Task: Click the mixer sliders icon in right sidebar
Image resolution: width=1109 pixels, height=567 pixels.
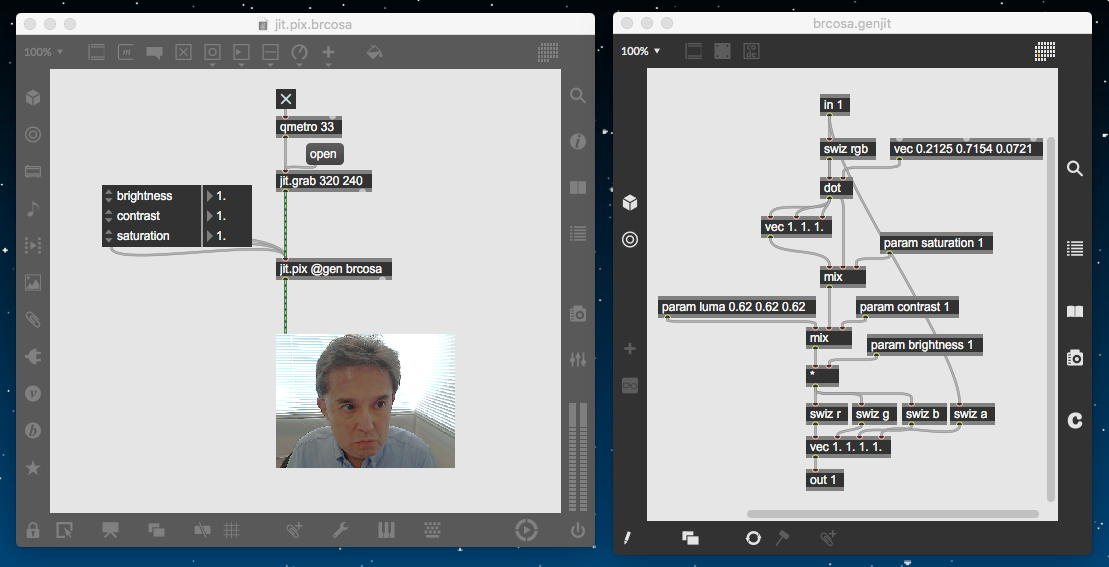Action: click(x=577, y=359)
